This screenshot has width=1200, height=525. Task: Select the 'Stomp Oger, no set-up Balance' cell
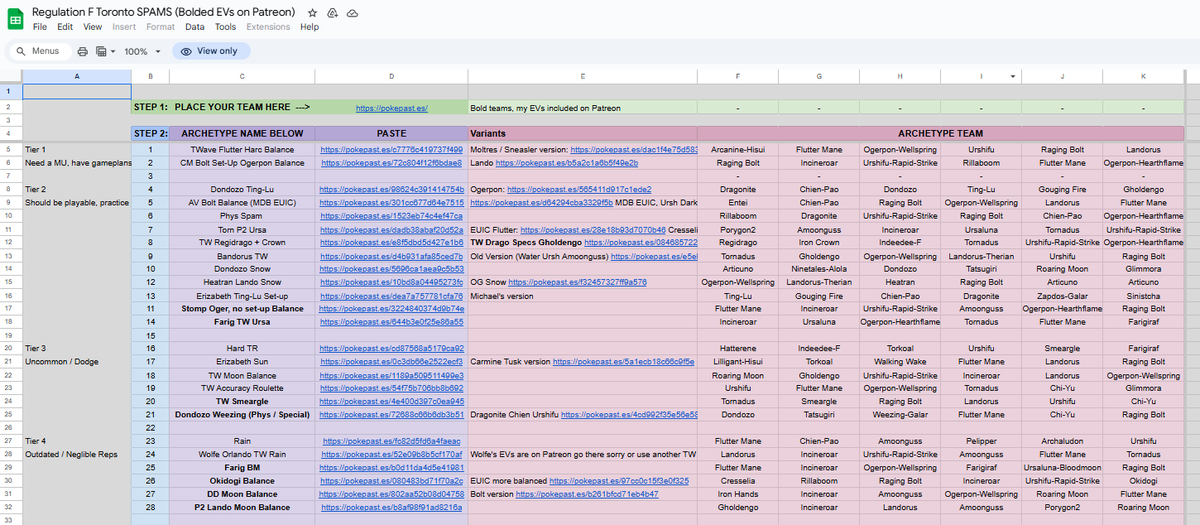242,308
